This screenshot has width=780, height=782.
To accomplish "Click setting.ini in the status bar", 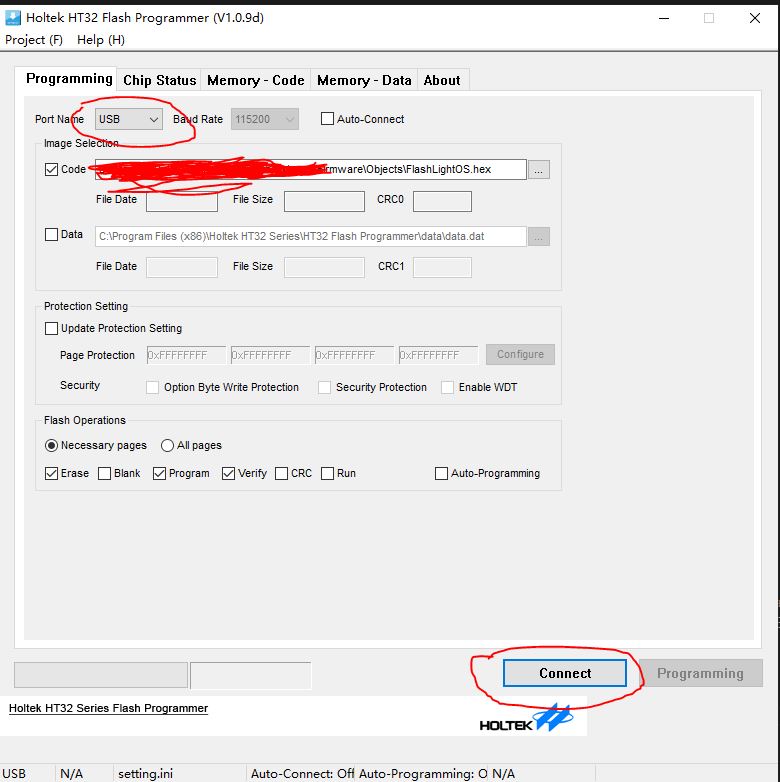I will click(x=146, y=774).
